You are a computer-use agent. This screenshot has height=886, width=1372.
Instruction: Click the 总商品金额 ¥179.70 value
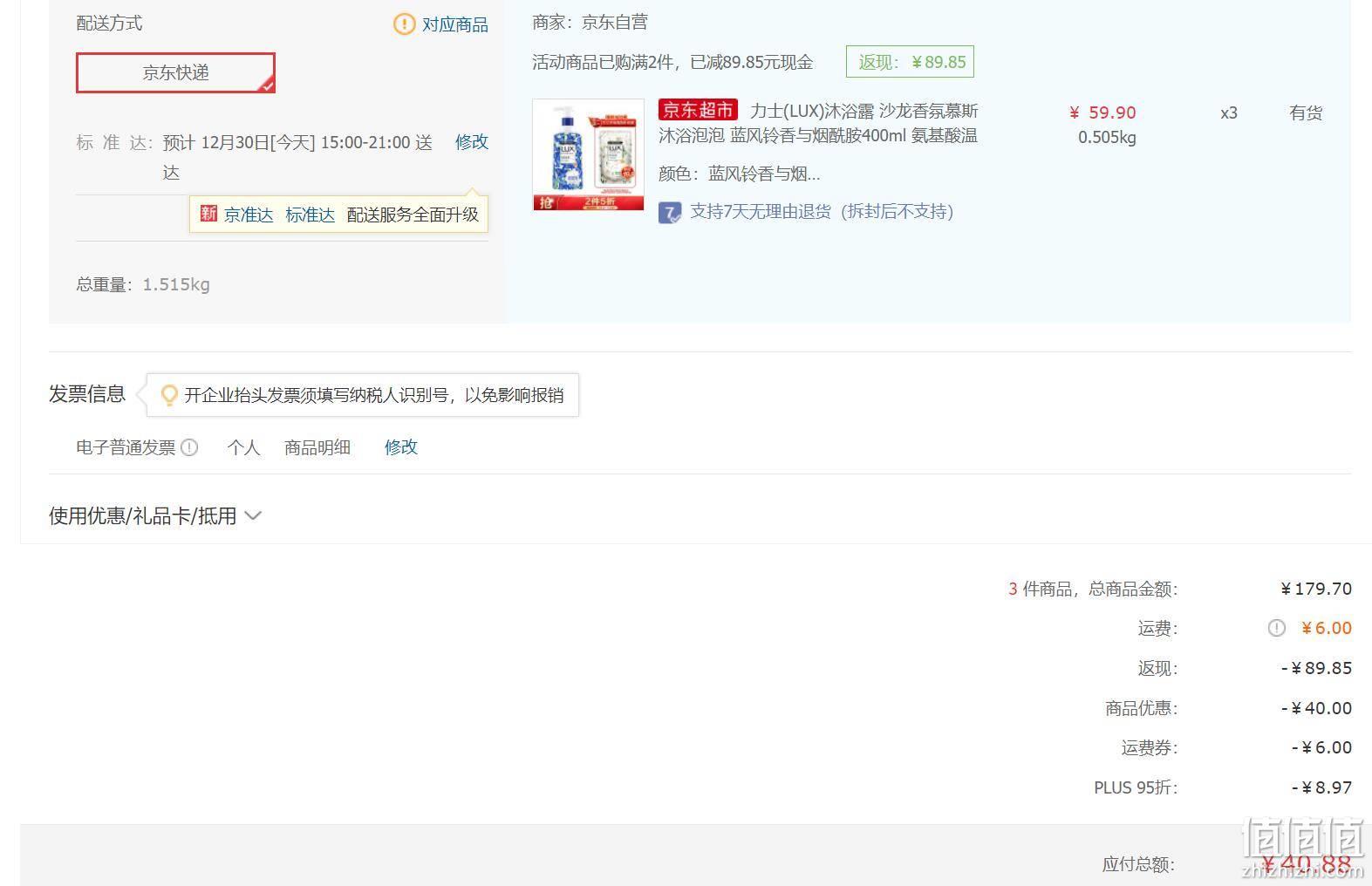[1316, 589]
